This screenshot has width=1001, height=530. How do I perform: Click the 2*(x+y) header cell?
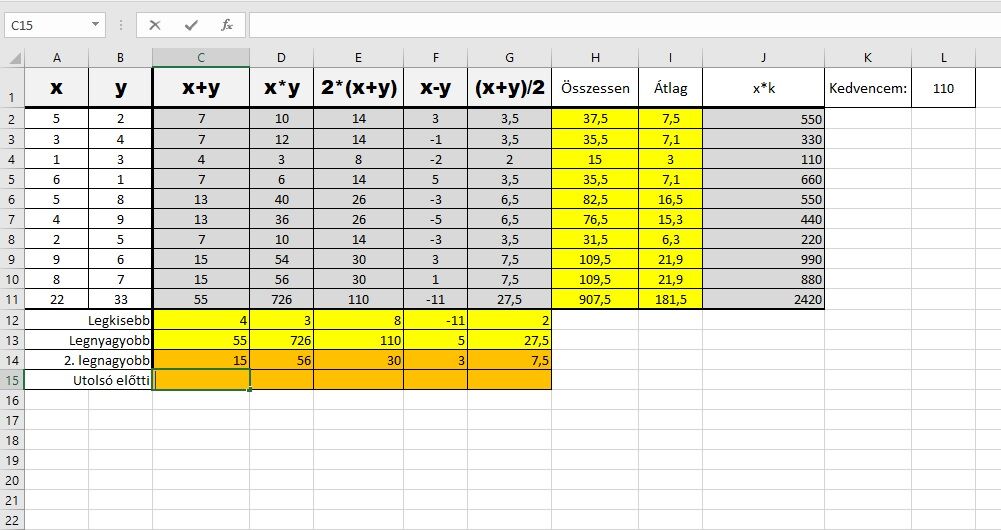(x=358, y=88)
